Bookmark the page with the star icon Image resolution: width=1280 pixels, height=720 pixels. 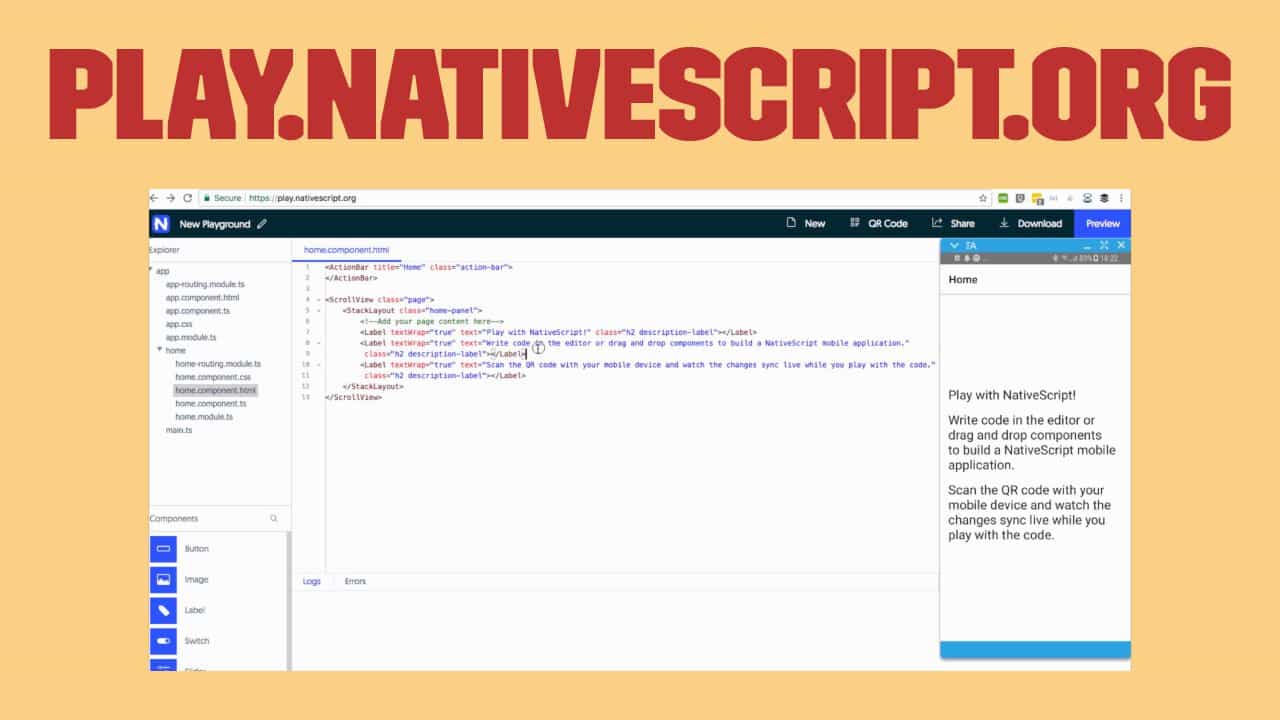(983, 198)
